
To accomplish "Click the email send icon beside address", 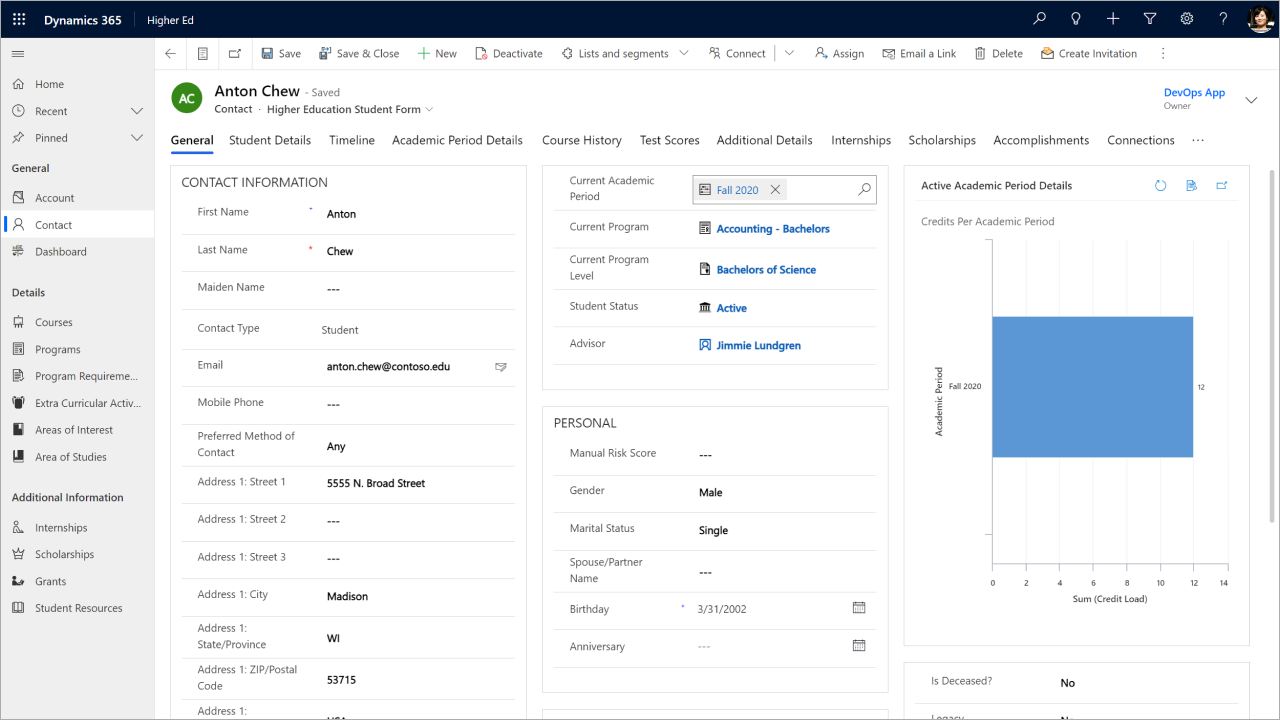I will [x=501, y=367].
